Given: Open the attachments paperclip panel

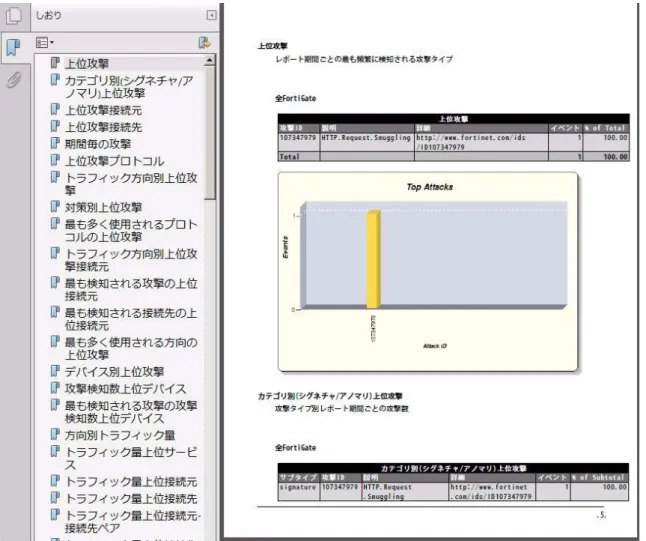Looking at the screenshot, I should (14, 79).
